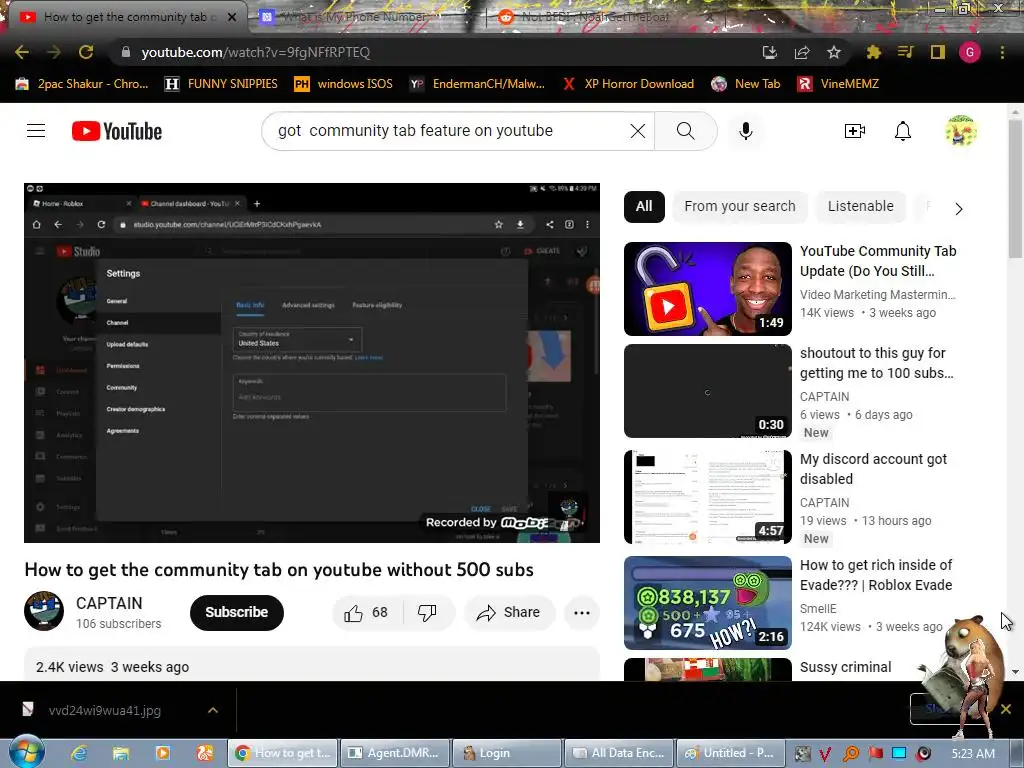Toggle Chrome side panel icon

click(x=938, y=52)
